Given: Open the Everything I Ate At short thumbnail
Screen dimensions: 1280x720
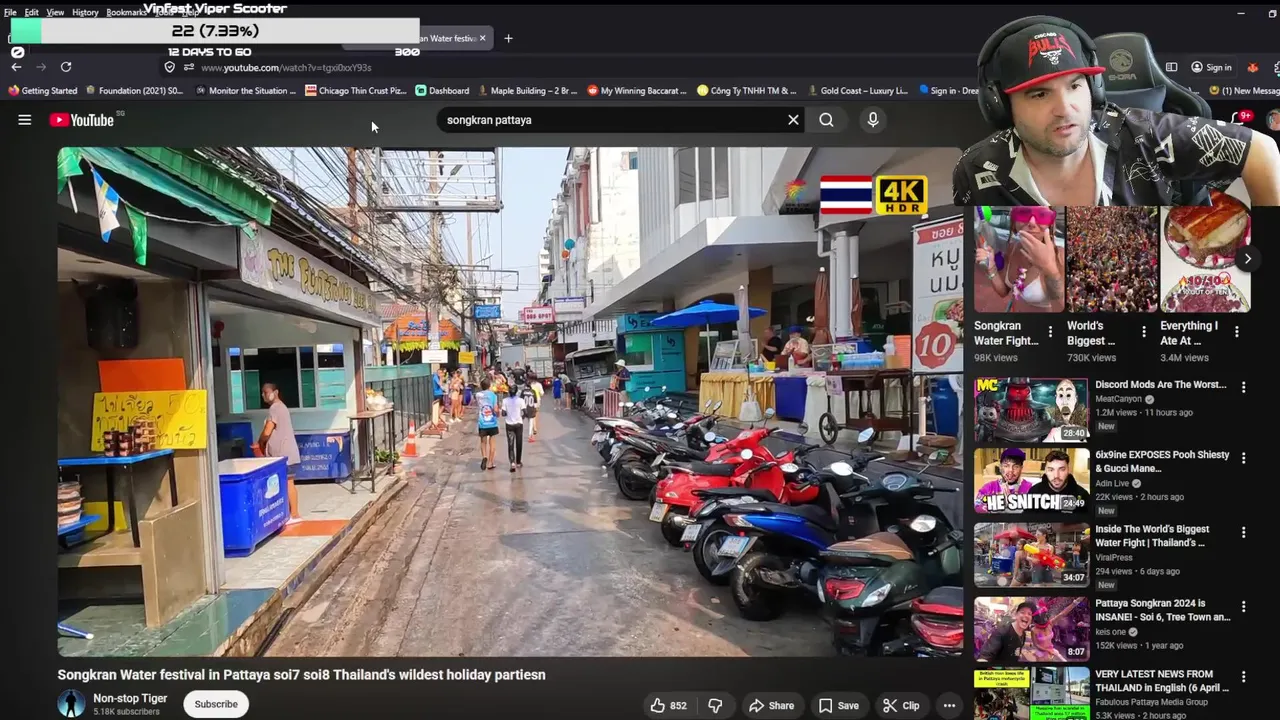Looking at the screenshot, I should pyautogui.click(x=1205, y=260).
